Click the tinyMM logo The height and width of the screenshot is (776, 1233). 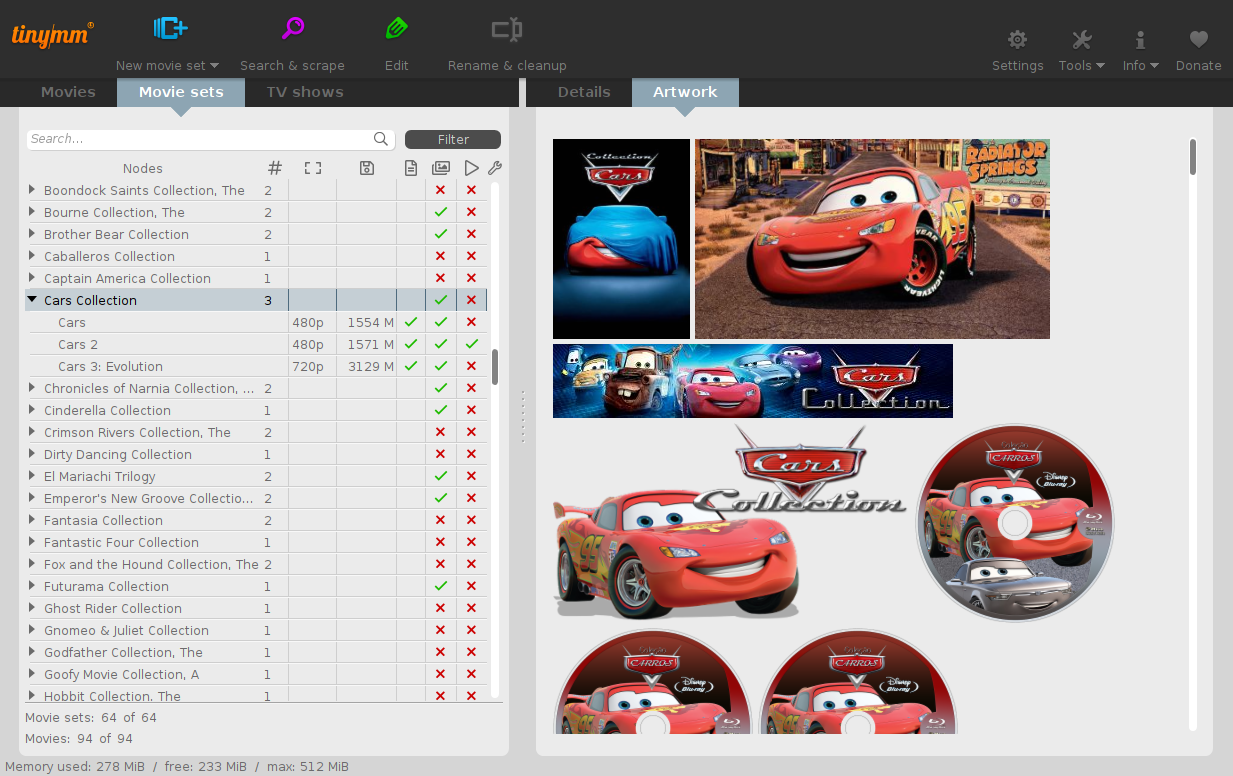point(53,35)
